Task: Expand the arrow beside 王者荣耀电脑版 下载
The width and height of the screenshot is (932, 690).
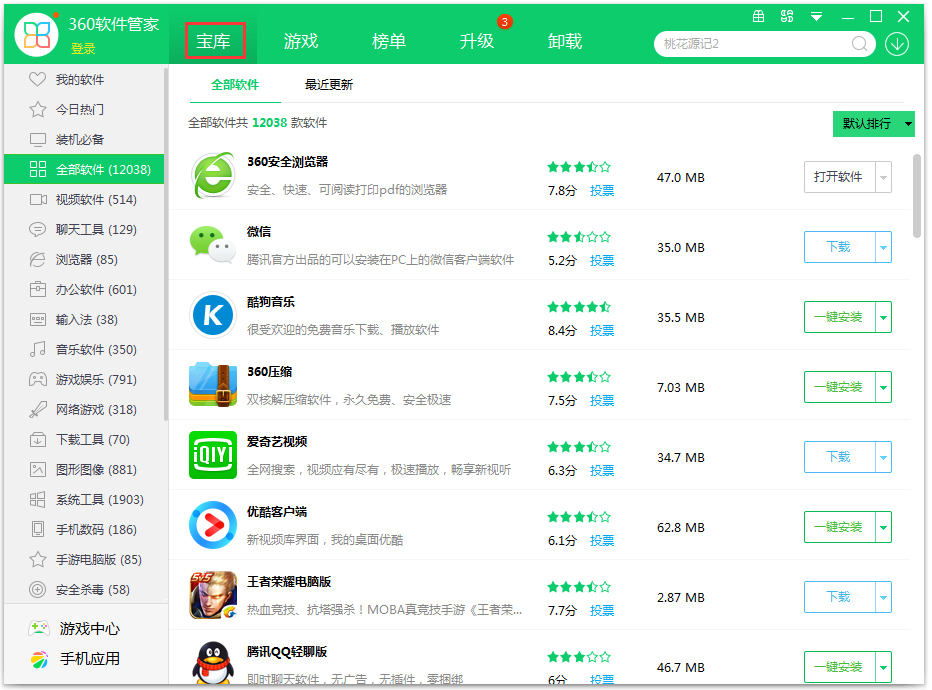Action: [883, 597]
